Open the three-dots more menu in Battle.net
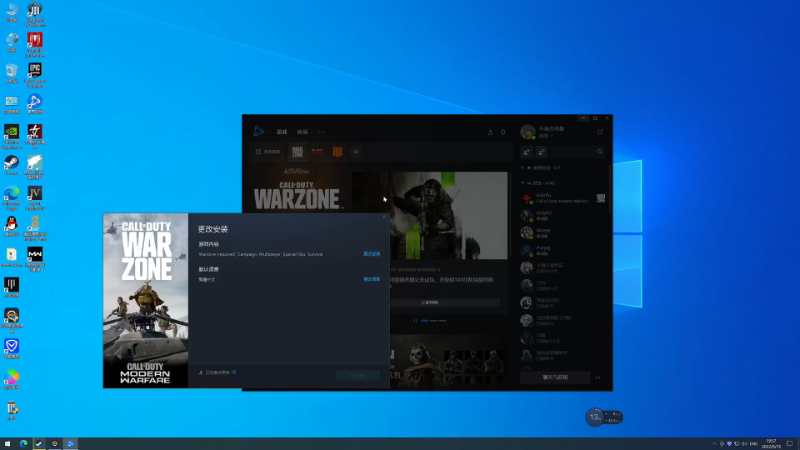 tap(321, 132)
